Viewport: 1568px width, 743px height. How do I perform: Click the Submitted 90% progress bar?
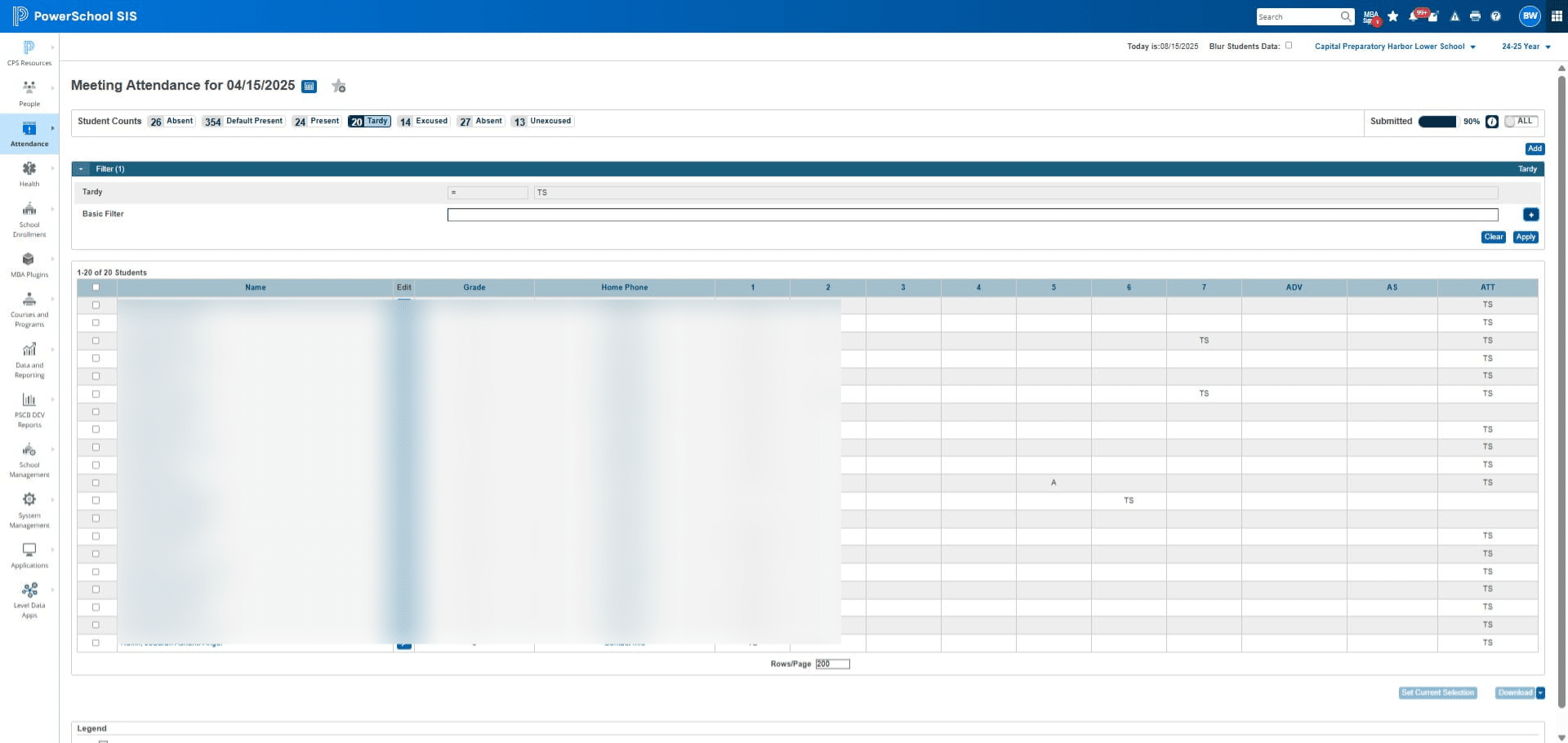(x=1437, y=122)
